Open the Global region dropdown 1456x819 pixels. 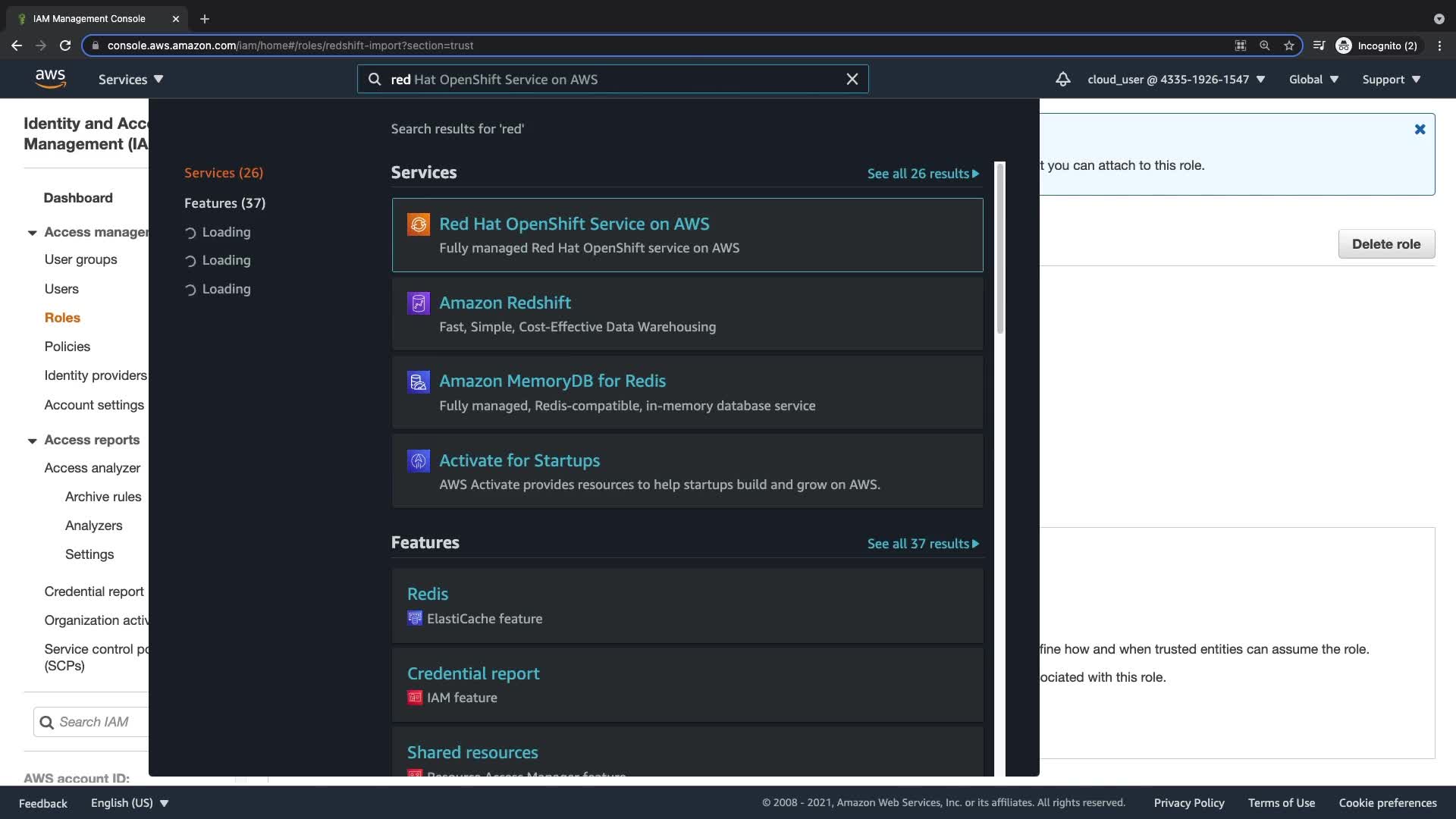1313,79
